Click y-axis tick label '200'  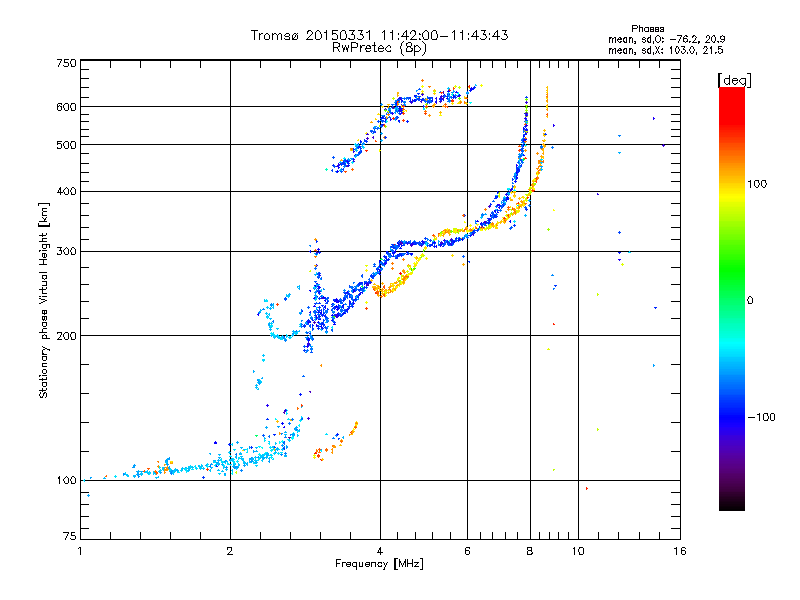[66, 336]
